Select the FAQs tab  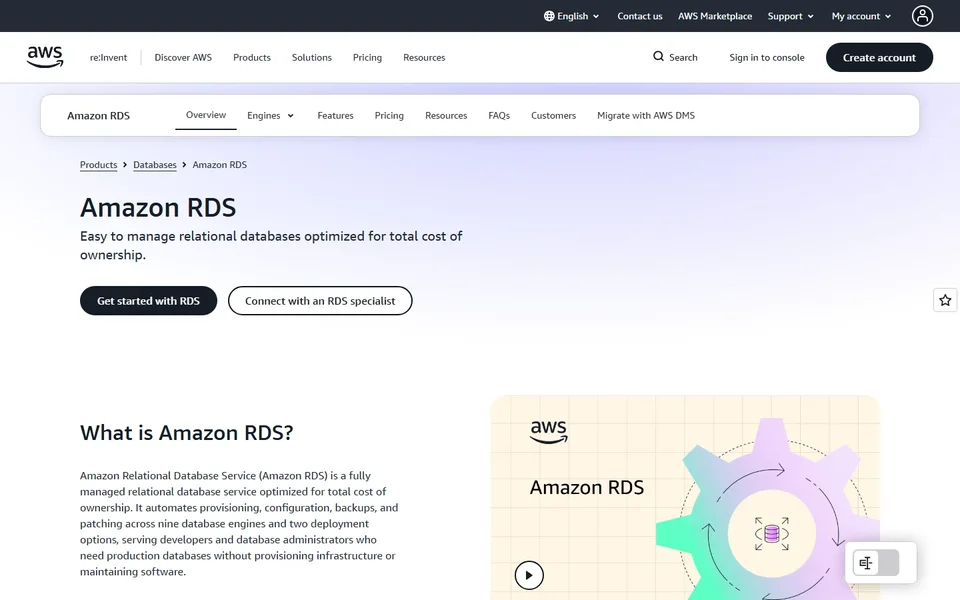pyautogui.click(x=499, y=115)
